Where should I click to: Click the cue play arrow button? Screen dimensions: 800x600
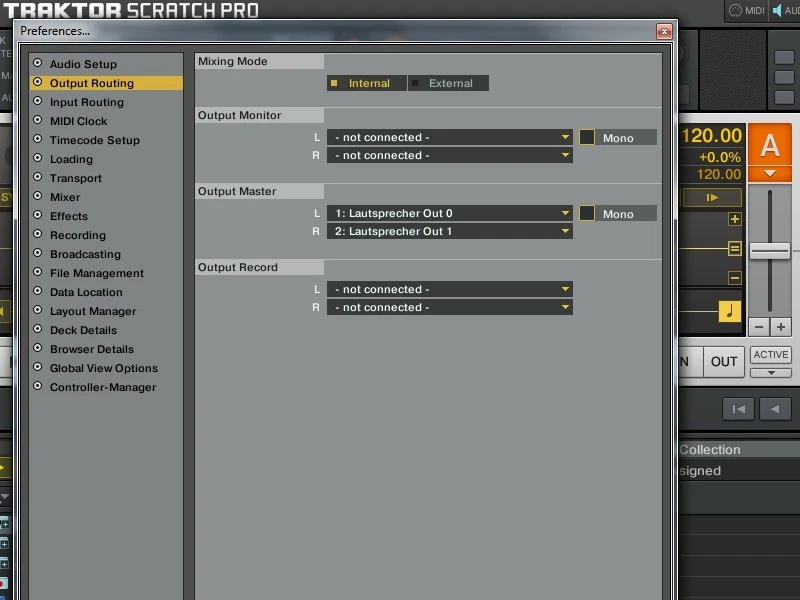712,198
